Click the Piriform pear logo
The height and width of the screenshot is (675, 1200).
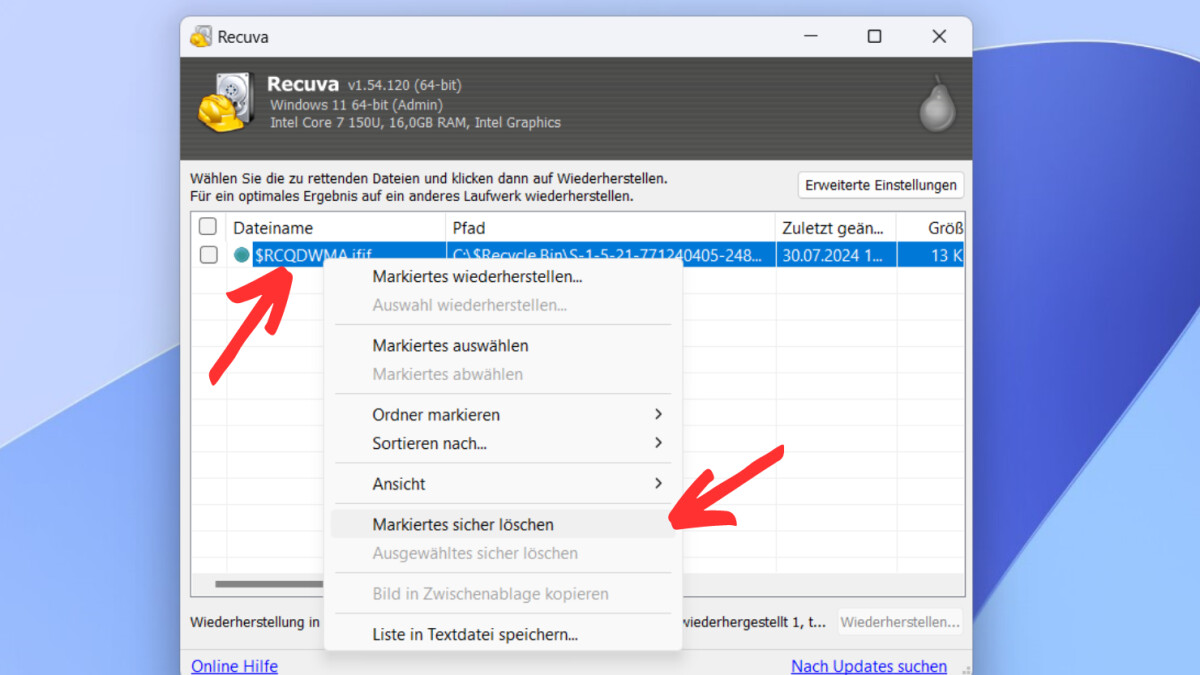[937, 102]
